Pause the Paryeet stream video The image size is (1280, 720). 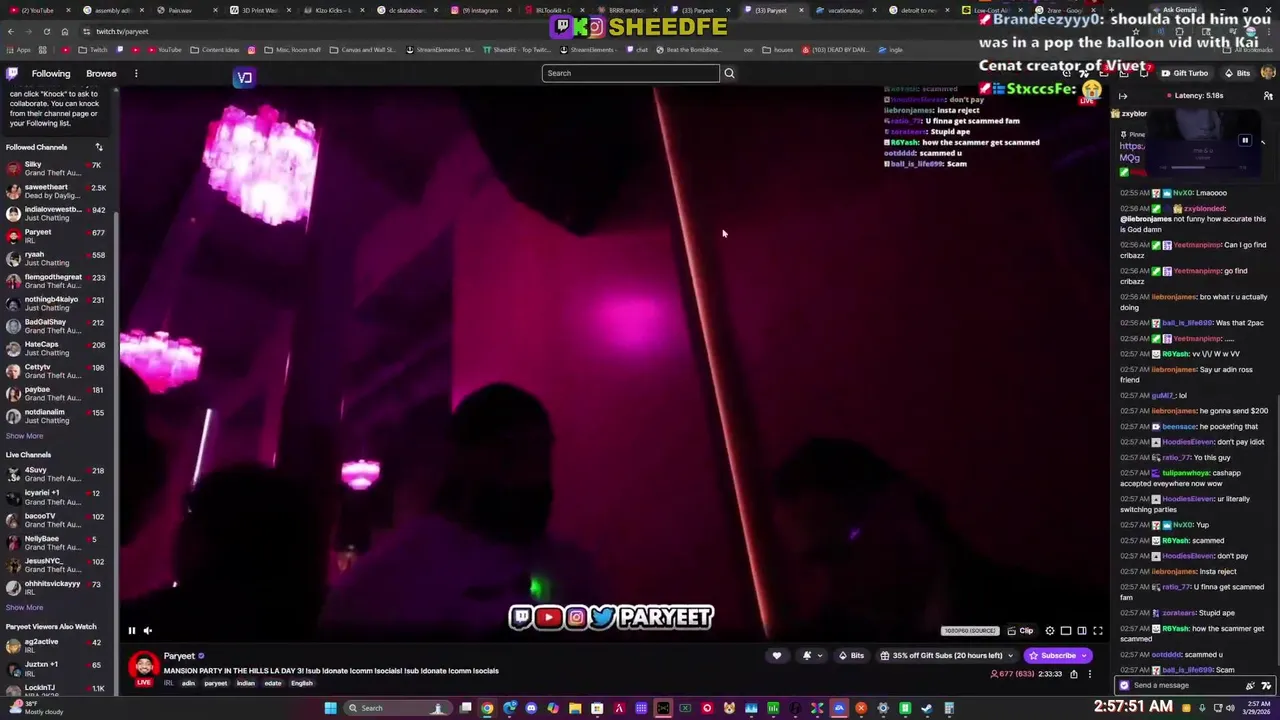click(x=131, y=630)
